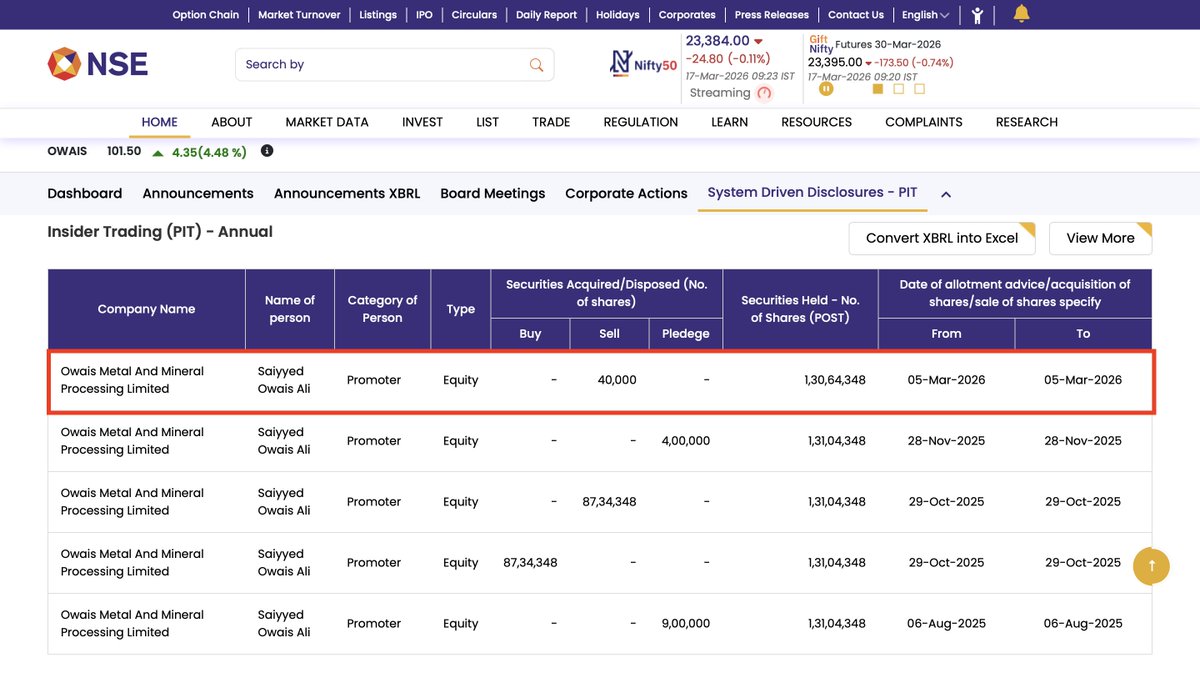Image resolution: width=1200 pixels, height=673 pixels.
Task: Switch to the Announcements tab
Action: (x=198, y=194)
